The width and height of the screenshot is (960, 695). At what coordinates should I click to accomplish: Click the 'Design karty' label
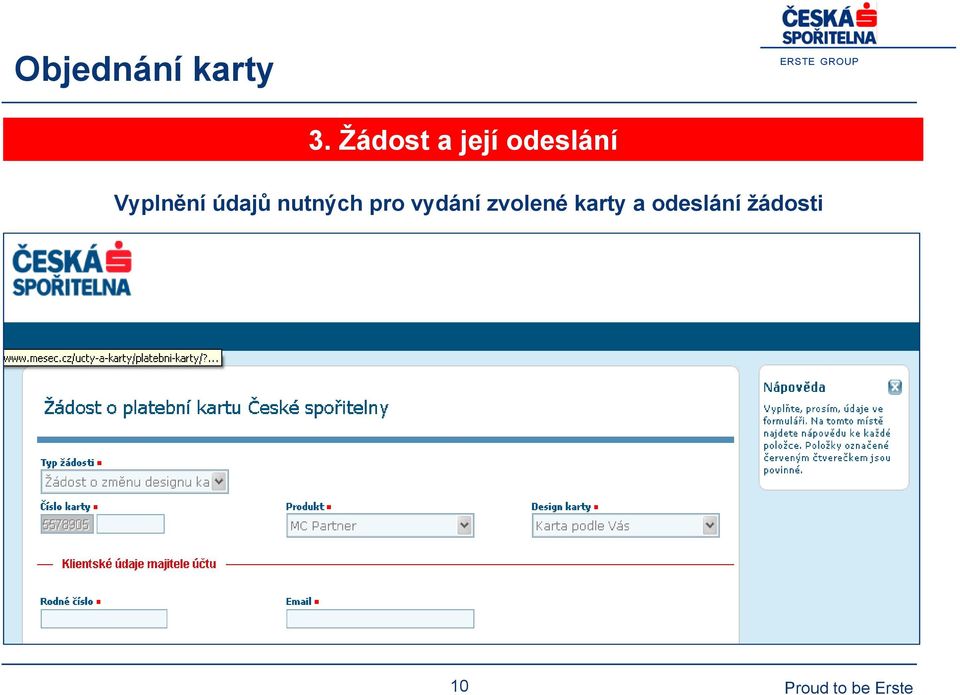561,506
